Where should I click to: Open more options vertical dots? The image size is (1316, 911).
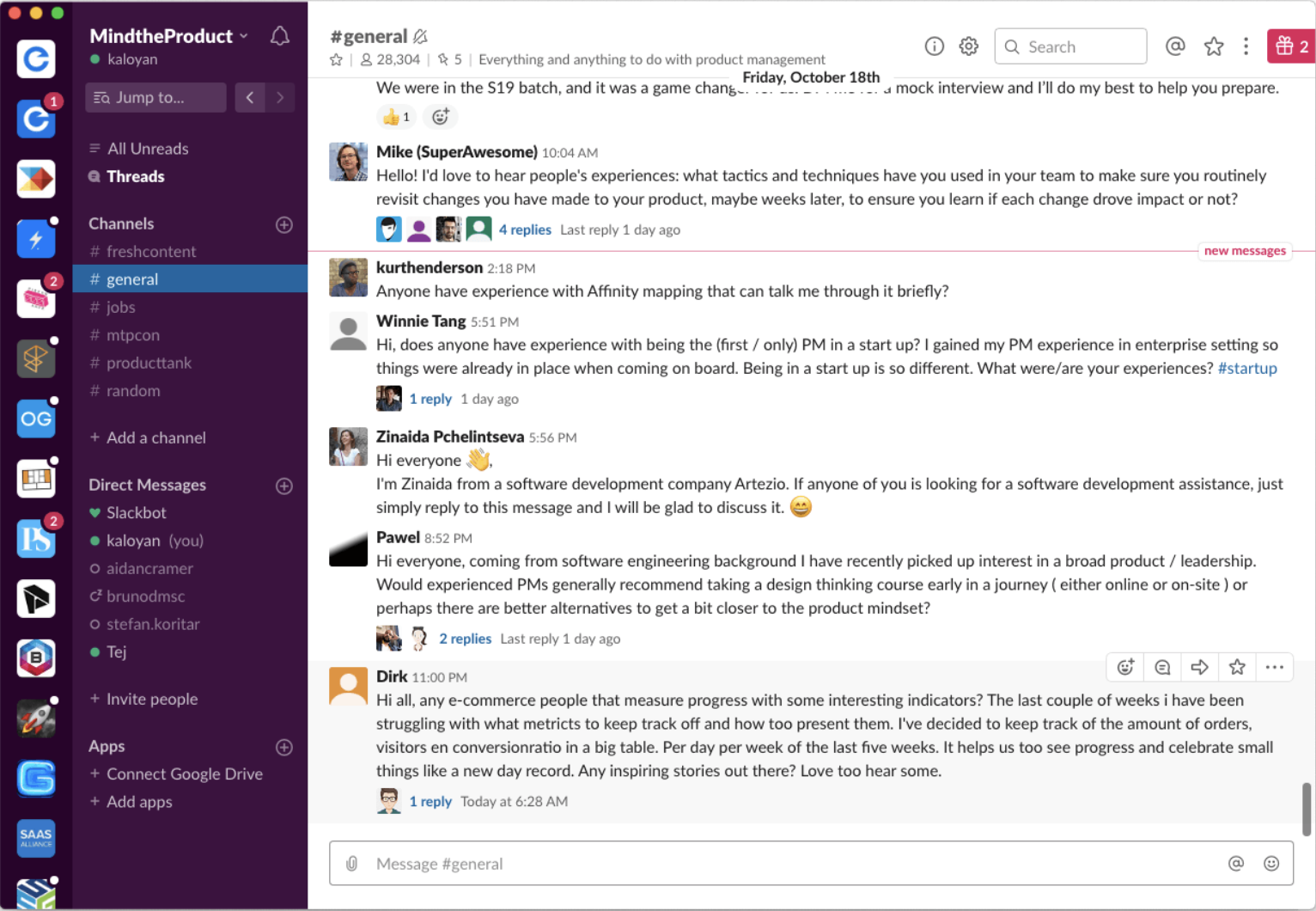pos(1246,46)
